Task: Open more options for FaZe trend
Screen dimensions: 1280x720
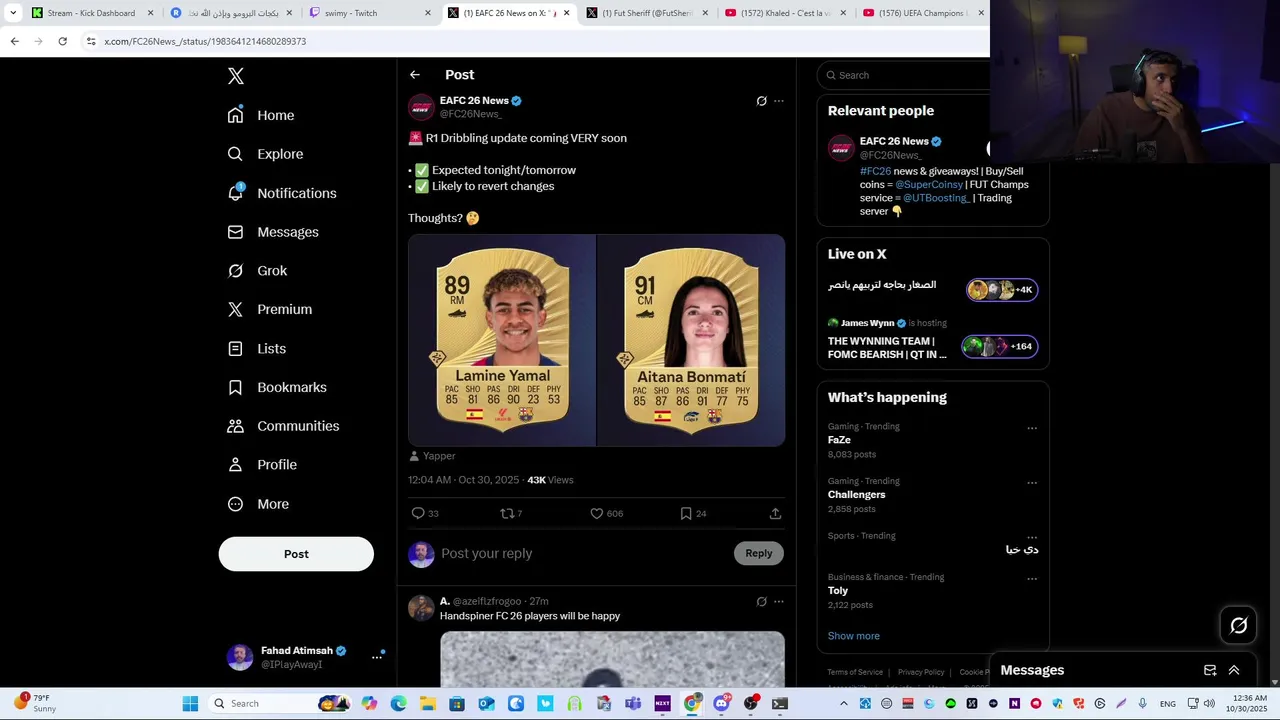Action: 1032,428
